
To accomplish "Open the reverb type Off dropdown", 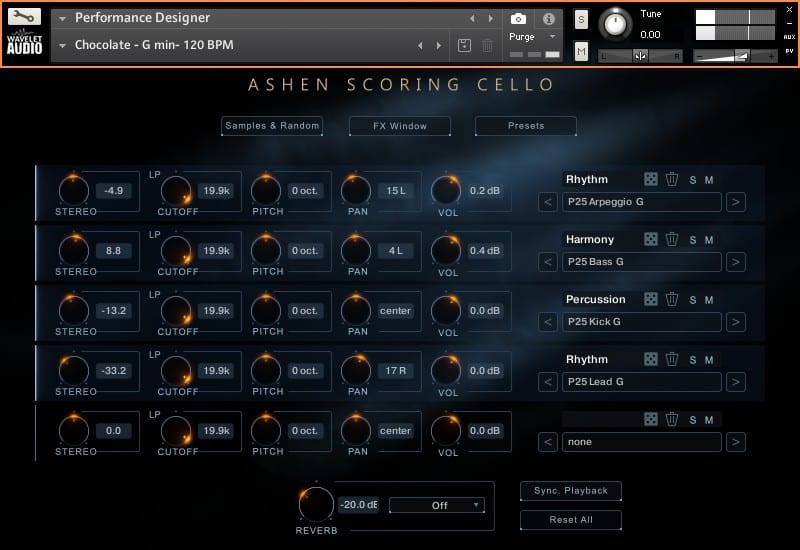I will (437, 506).
